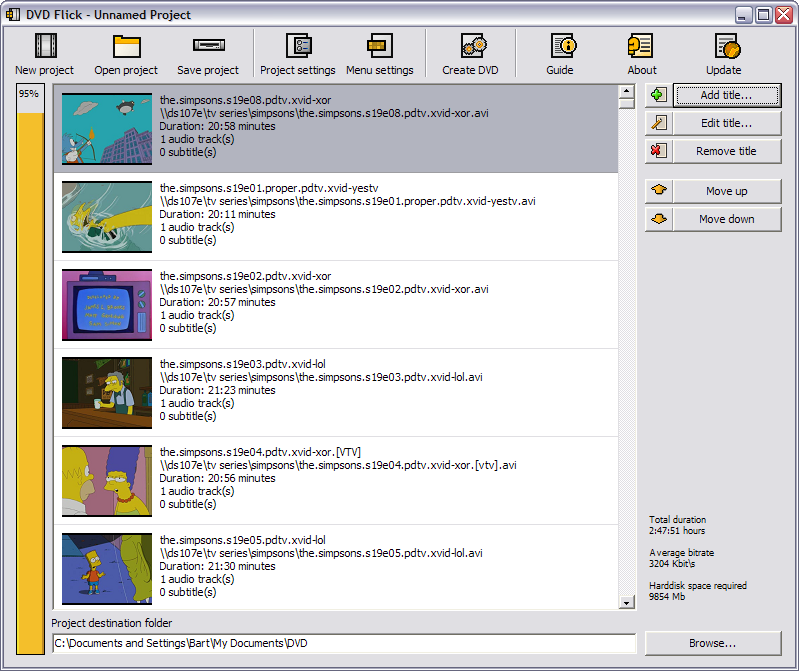This screenshot has height=671, width=799.
Task: Click the Guide toolbar label
Action: coord(560,70)
